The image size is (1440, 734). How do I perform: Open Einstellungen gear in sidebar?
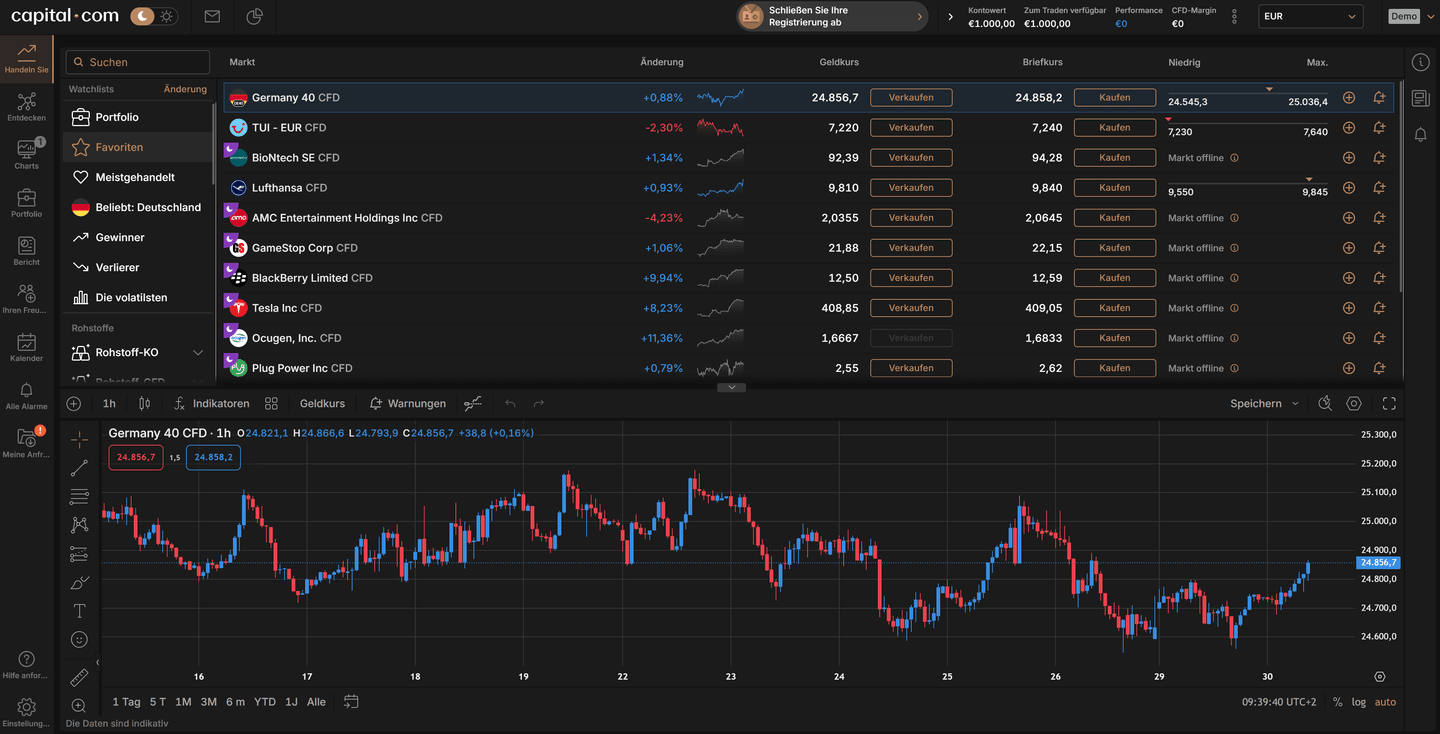pyautogui.click(x=27, y=712)
